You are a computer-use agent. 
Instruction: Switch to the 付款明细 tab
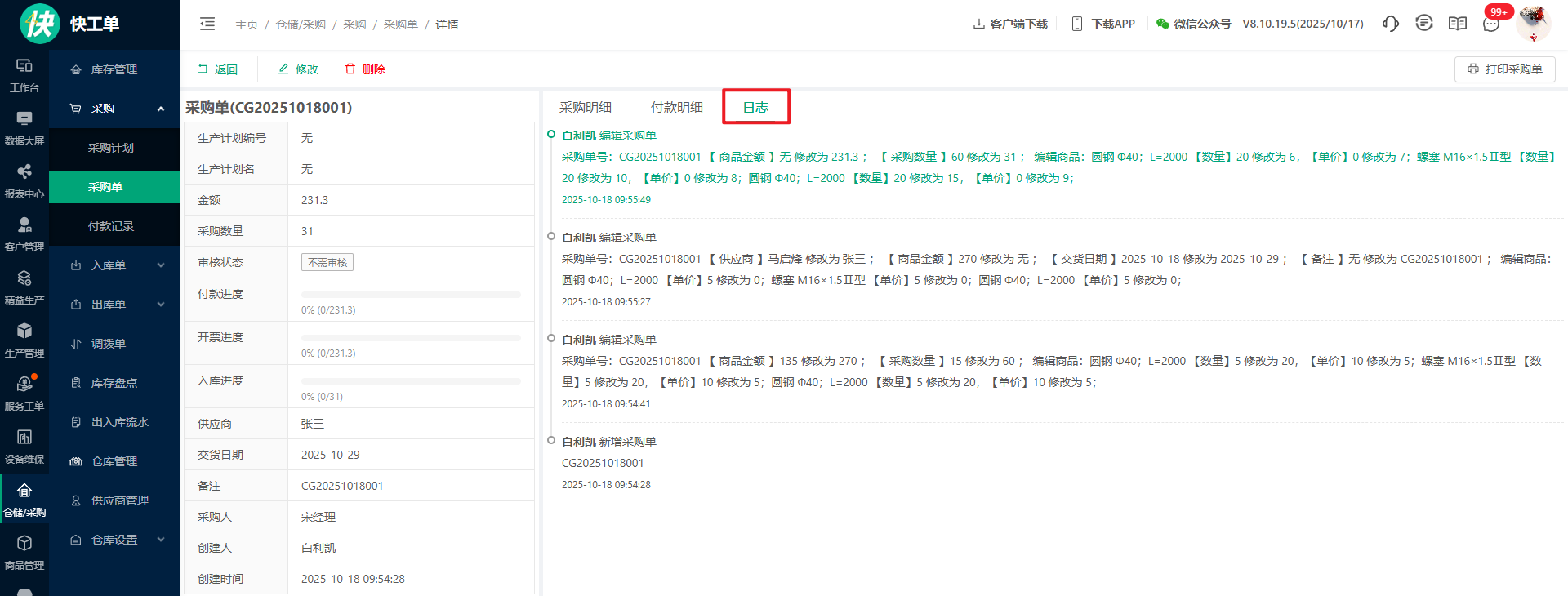[676, 107]
